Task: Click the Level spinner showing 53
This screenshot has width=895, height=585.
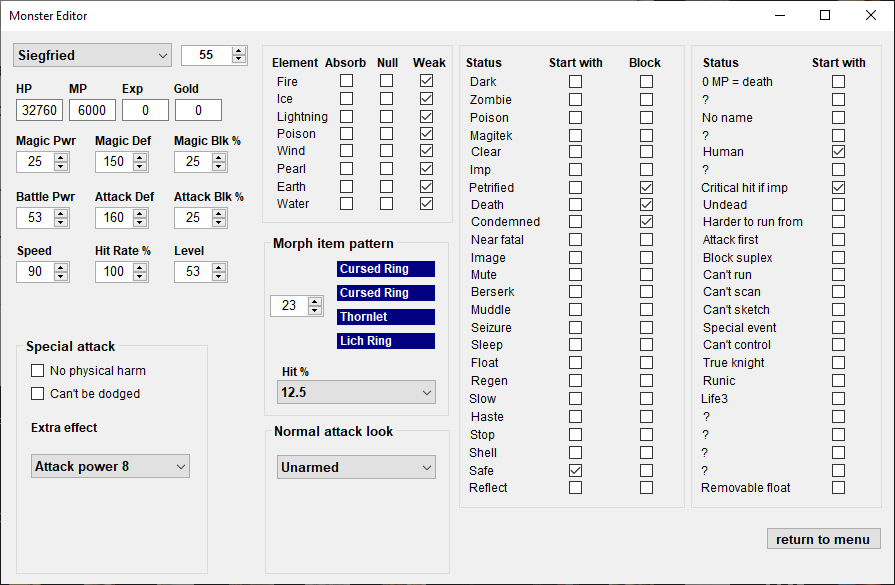Action: [200, 271]
